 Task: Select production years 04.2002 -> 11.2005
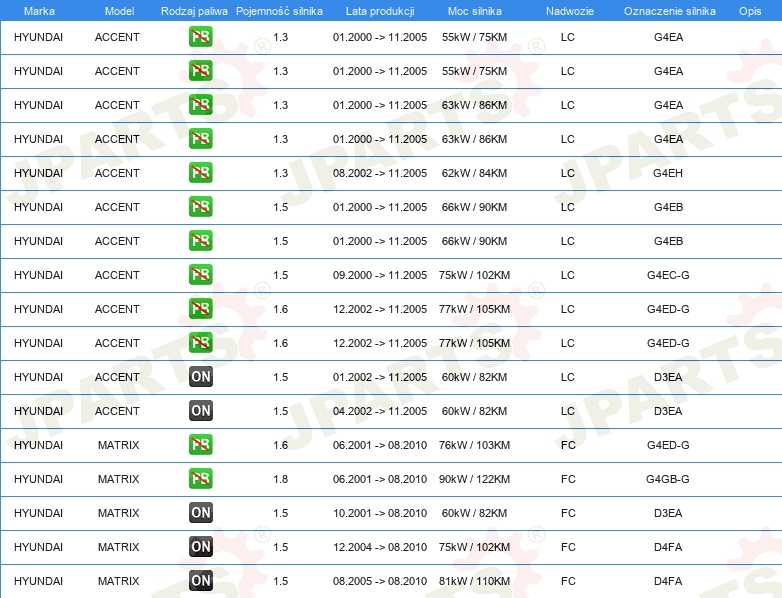tap(380, 411)
